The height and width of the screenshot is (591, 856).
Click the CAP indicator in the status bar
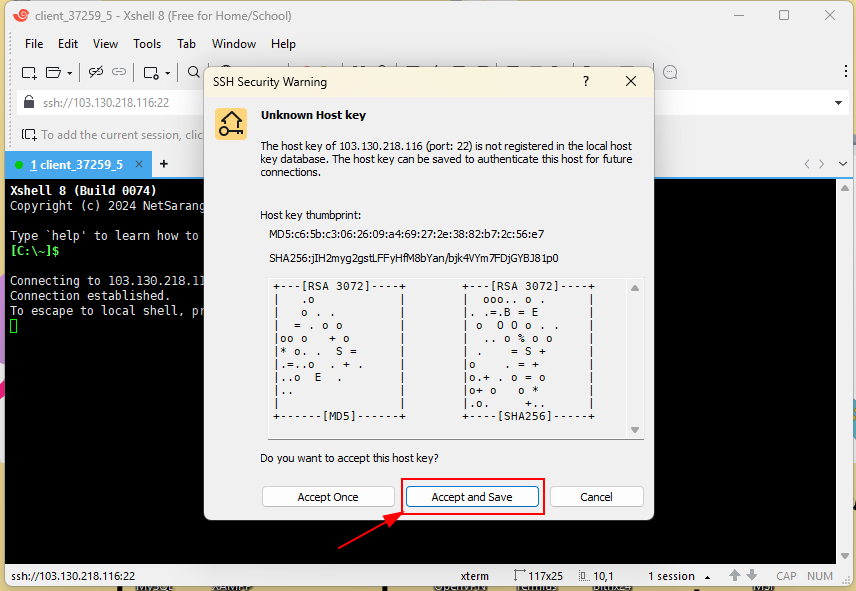[786, 576]
